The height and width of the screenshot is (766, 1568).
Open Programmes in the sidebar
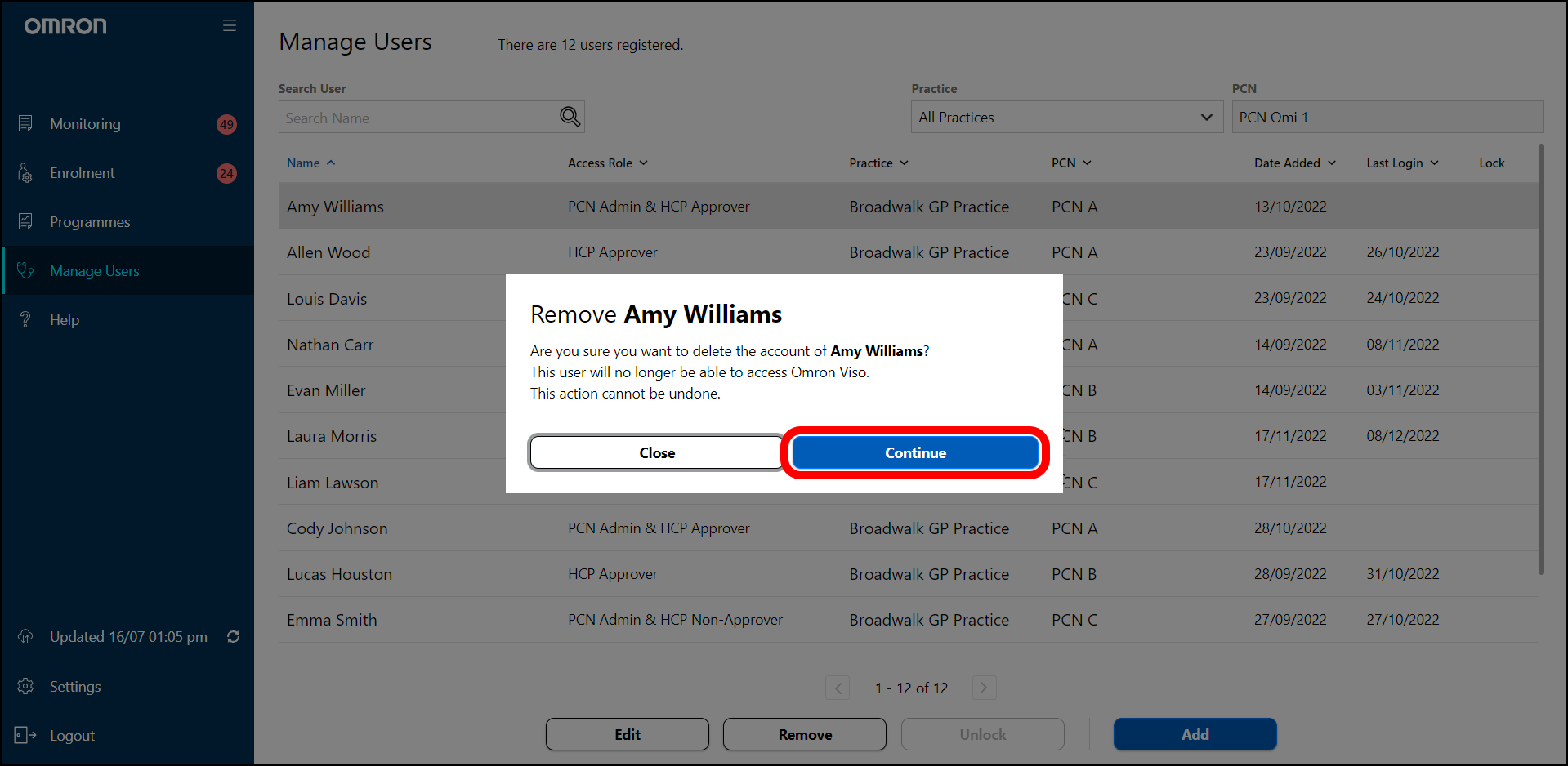[x=90, y=222]
